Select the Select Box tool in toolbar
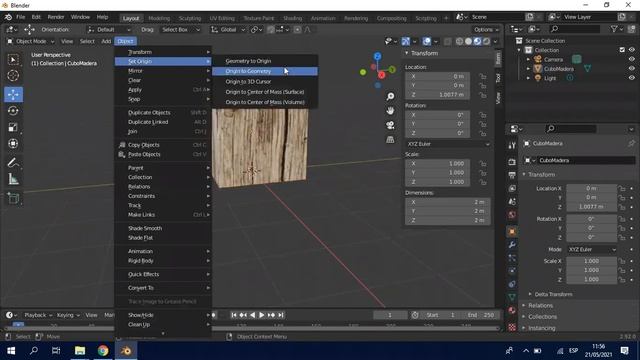Viewport: 640px width, 360px height. click(x=13, y=60)
